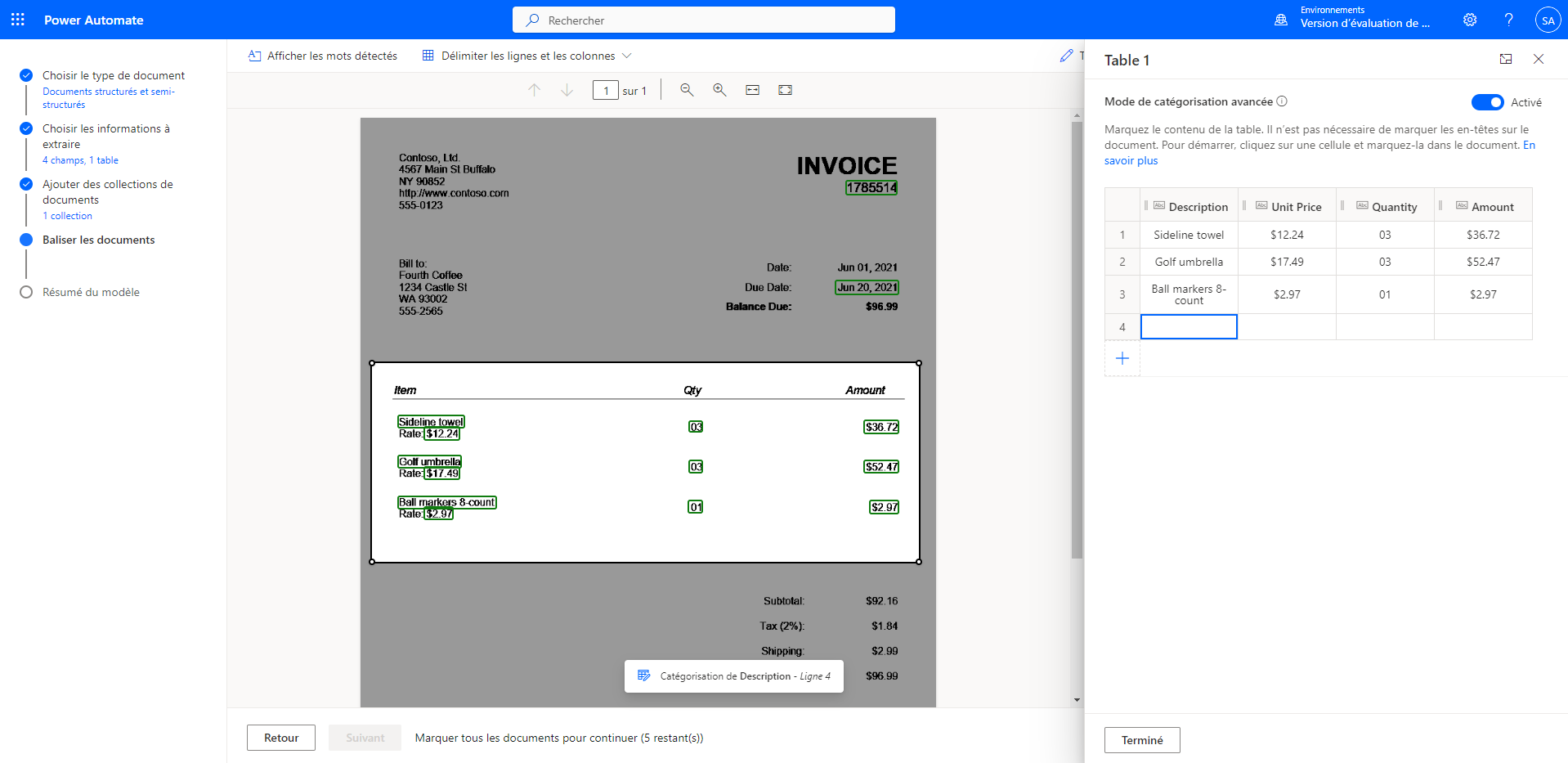
Task: Select the Résumé du modèle step
Action: tap(91, 292)
